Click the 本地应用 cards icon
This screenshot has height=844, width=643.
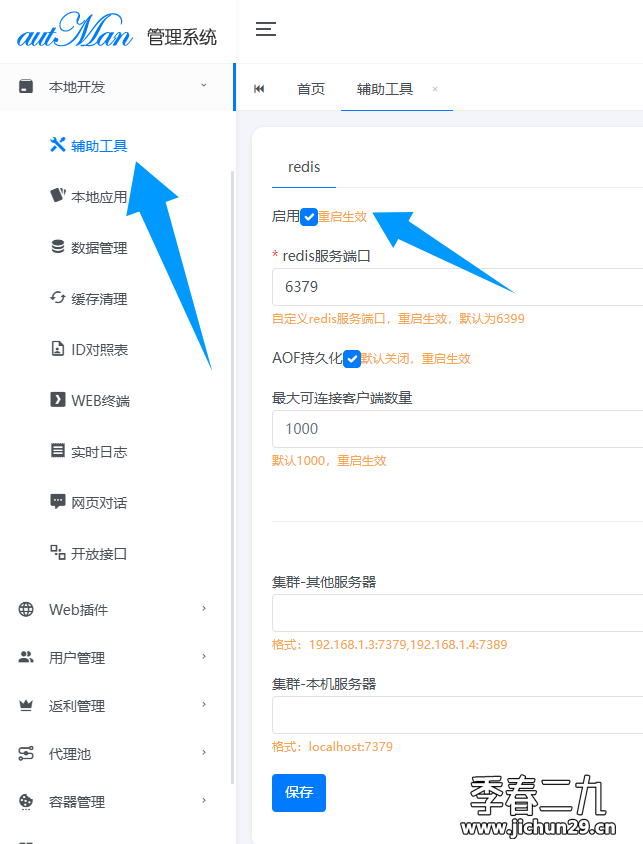click(x=58, y=195)
